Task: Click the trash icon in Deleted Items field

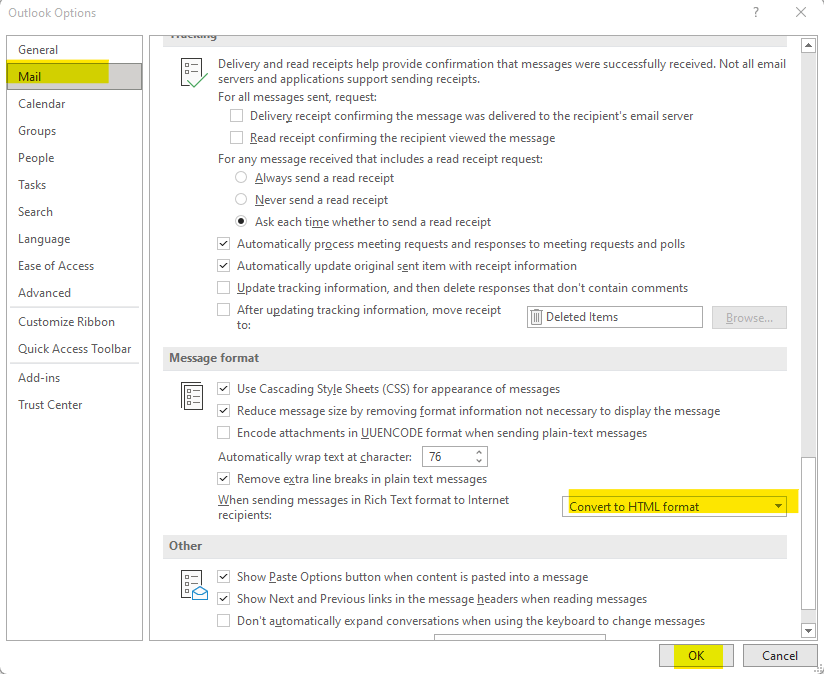Action: (x=536, y=317)
